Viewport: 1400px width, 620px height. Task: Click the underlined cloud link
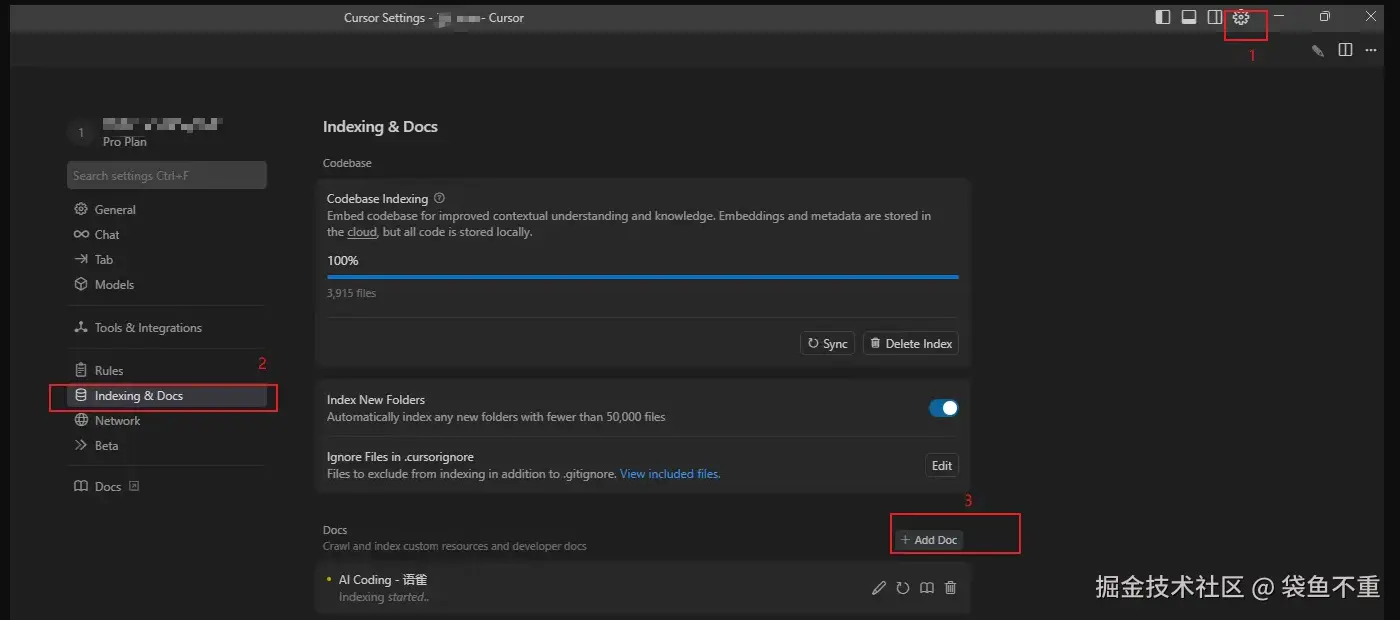(x=362, y=232)
